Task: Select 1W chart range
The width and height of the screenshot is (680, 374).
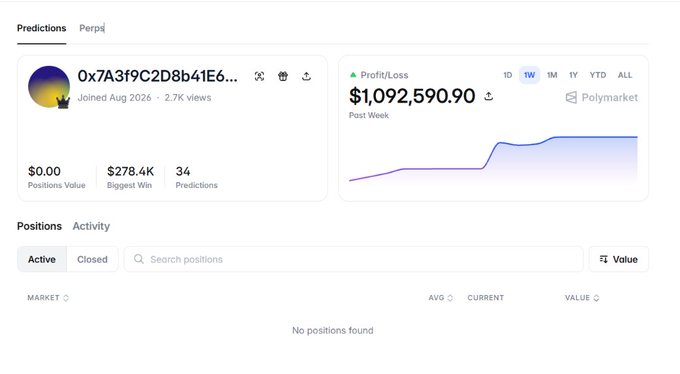Action: tap(529, 75)
